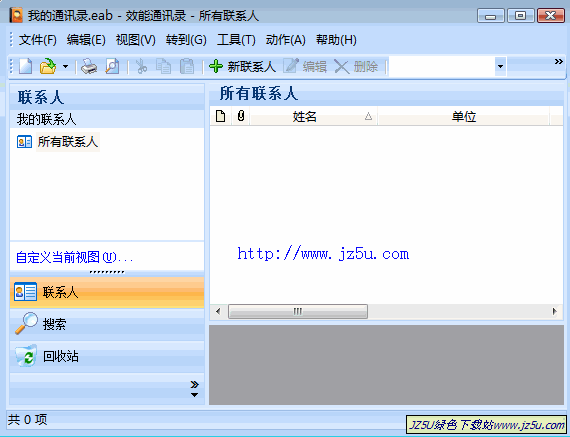Expand the Open folder dropdown arrow
570x437 pixels.
click(x=65, y=67)
